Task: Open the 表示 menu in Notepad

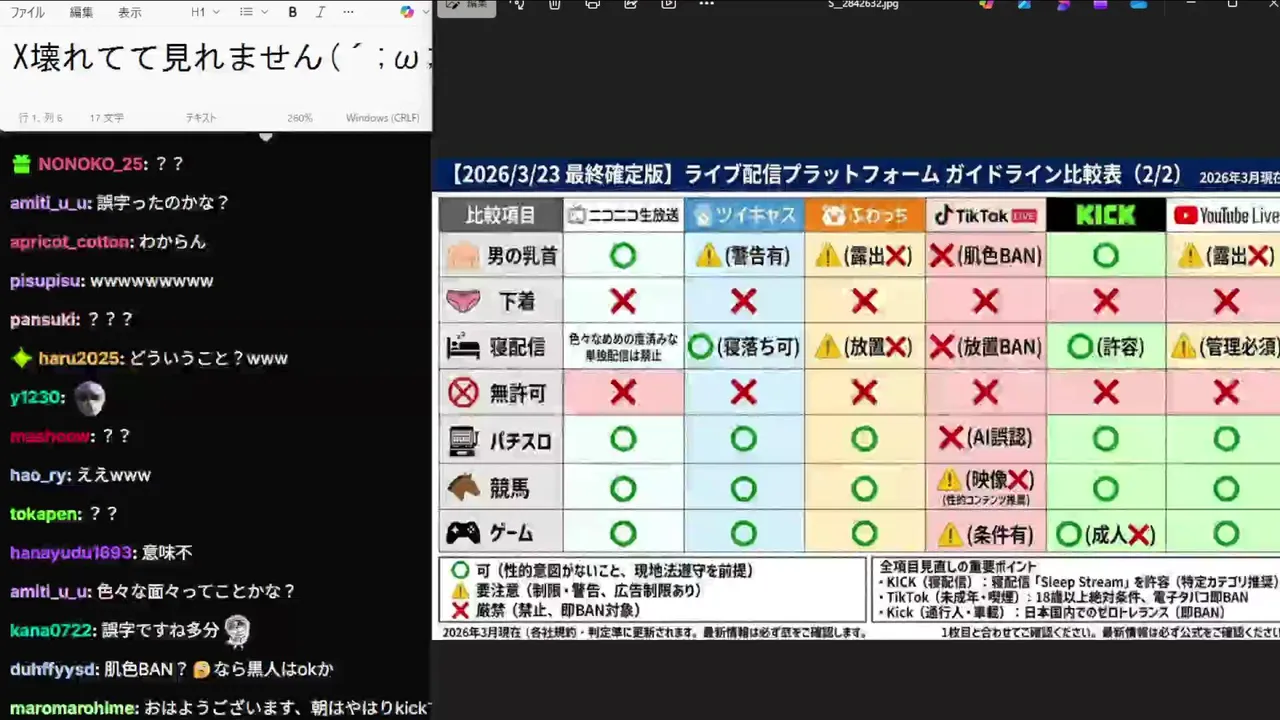Action: pyautogui.click(x=129, y=12)
